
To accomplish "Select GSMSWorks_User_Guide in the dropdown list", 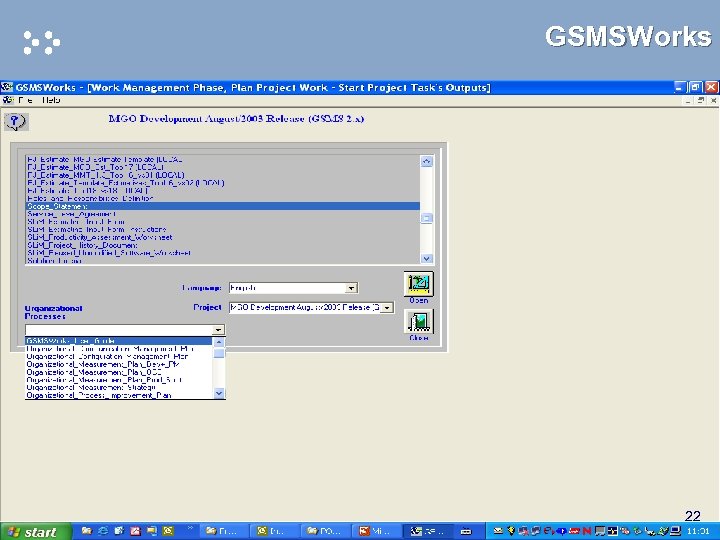I will [70, 340].
